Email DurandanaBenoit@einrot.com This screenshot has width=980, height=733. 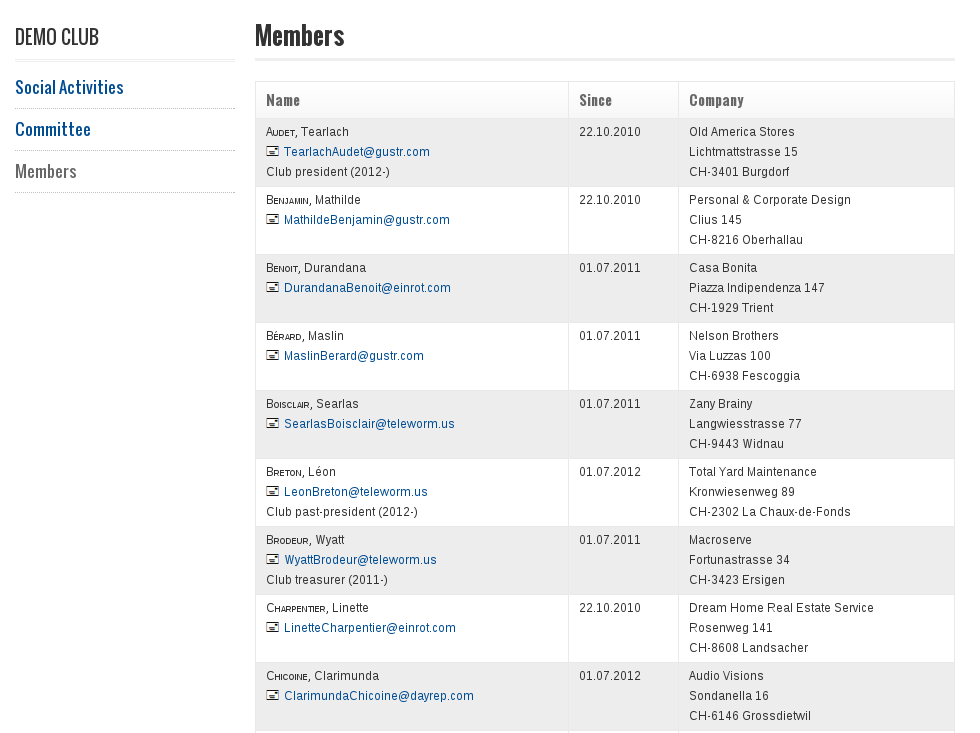(x=368, y=288)
